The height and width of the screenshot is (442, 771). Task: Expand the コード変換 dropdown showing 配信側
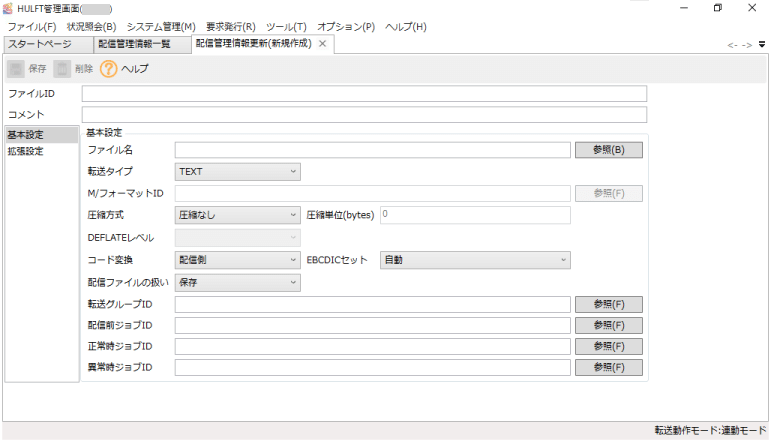(x=237, y=260)
